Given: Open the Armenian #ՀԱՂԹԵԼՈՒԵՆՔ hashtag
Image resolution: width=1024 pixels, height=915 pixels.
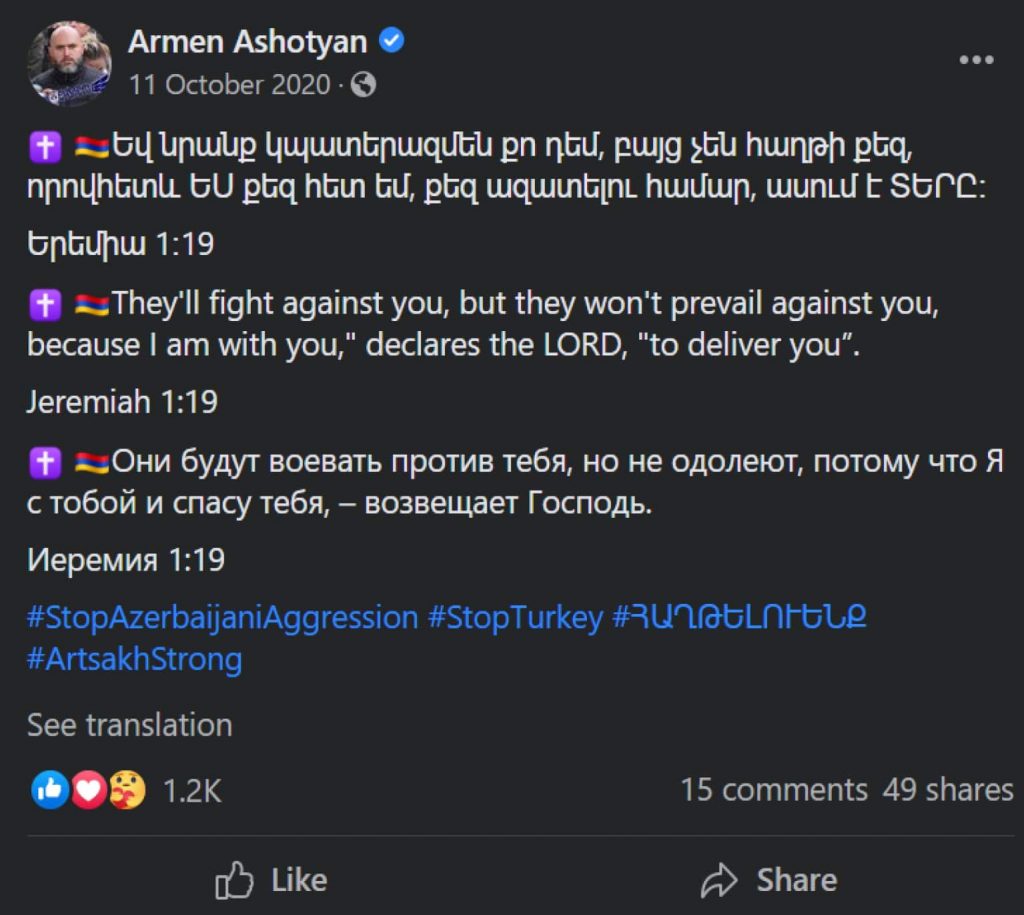Looking at the screenshot, I should [x=739, y=617].
